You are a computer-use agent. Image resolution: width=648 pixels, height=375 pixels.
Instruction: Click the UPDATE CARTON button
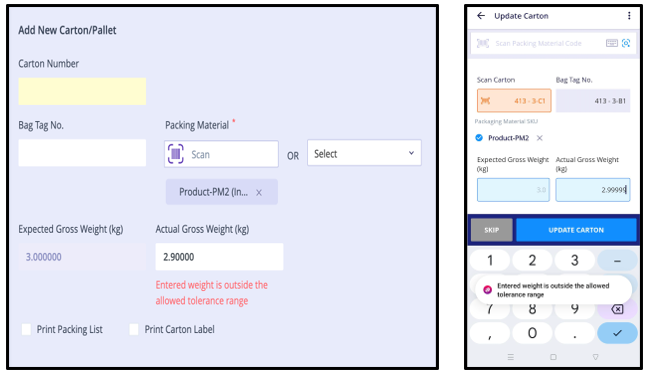[x=576, y=230]
